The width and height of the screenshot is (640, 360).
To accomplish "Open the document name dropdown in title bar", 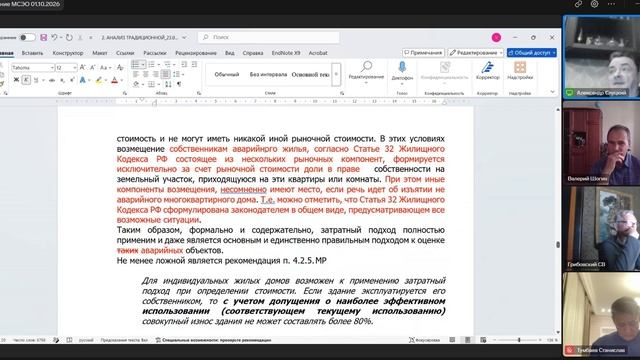I will click(x=184, y=38).
